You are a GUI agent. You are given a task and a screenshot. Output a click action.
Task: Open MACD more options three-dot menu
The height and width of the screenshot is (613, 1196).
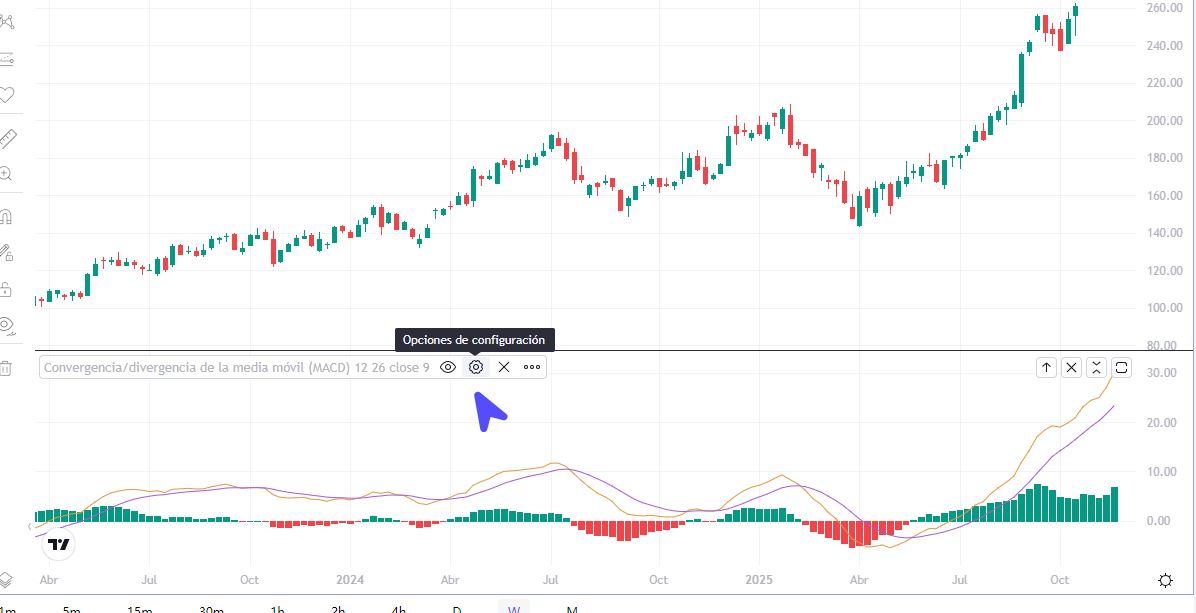coord(532,367)
